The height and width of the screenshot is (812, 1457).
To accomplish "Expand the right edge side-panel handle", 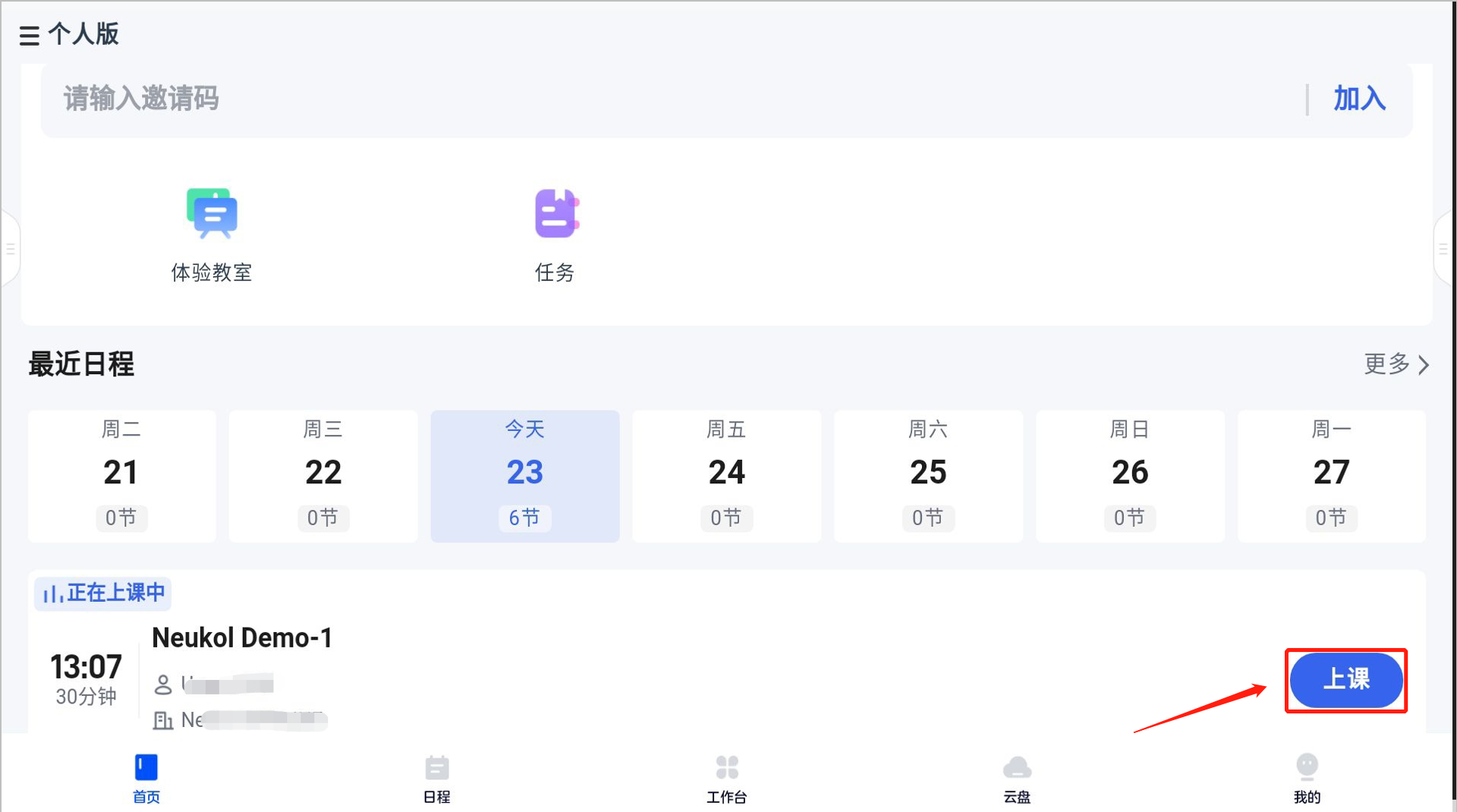I will (1443, 249).
